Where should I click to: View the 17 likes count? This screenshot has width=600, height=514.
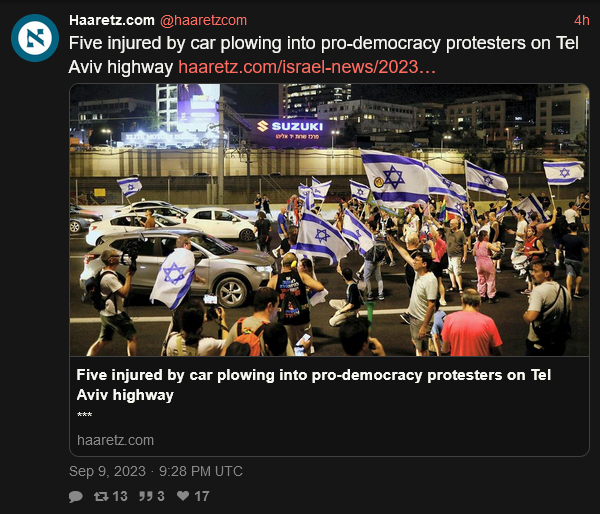click(x=202, y=496)
